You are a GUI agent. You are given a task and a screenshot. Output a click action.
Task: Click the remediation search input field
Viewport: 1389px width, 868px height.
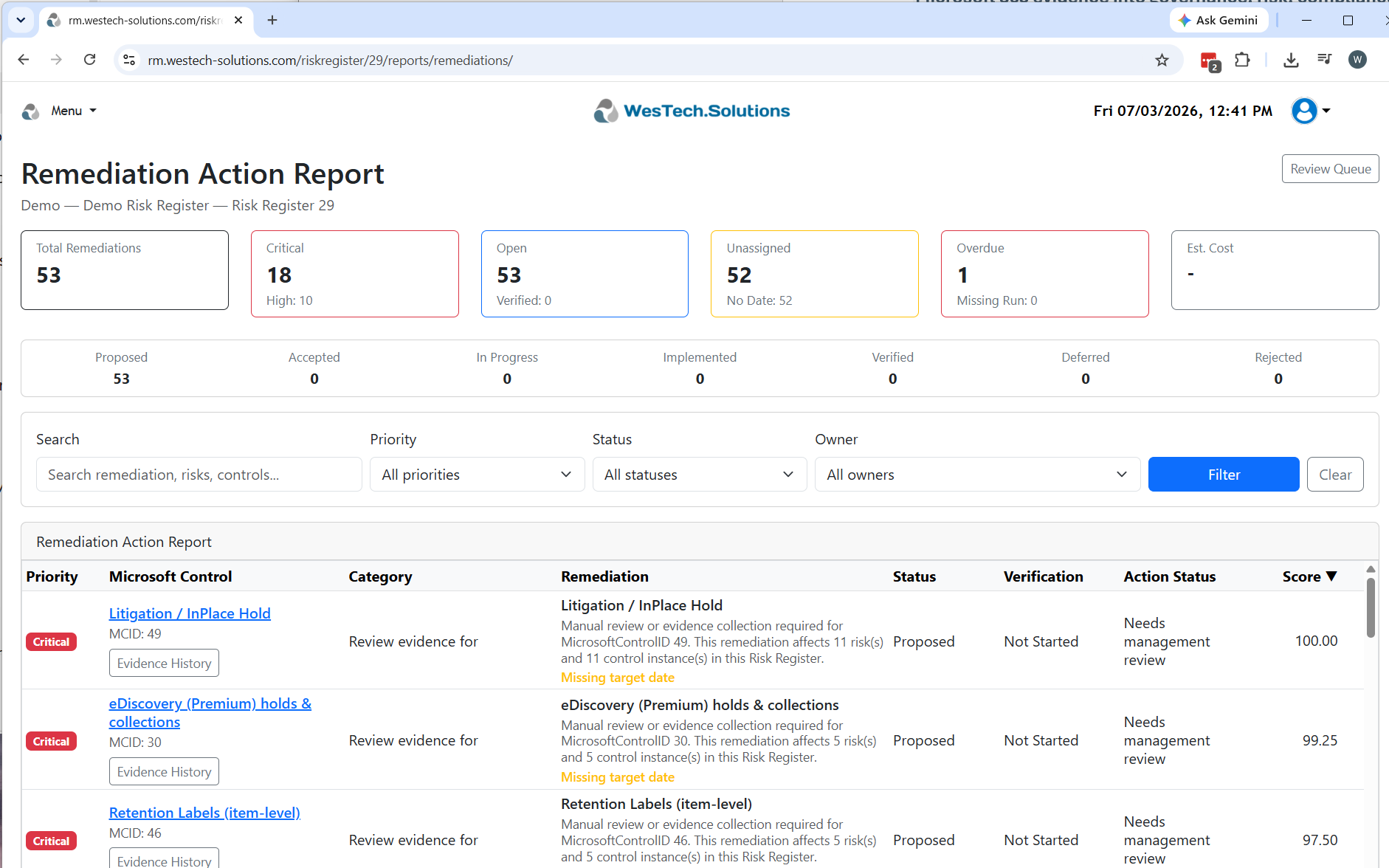(199, 475)
